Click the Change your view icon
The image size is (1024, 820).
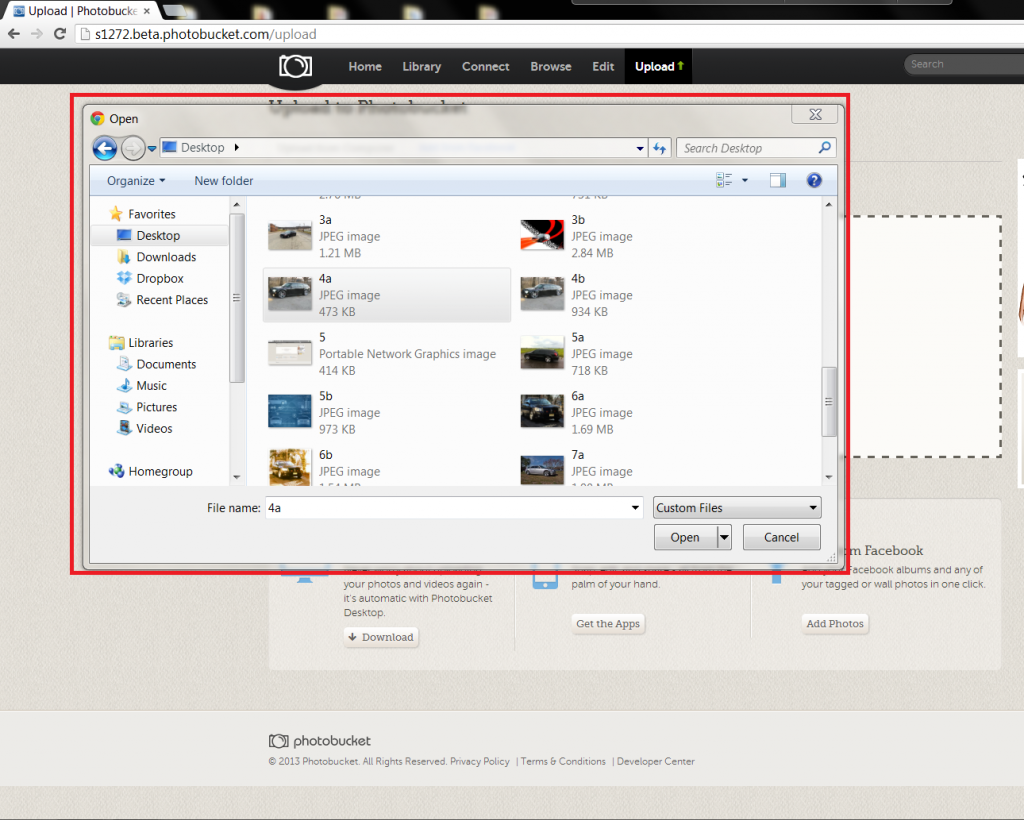click(x=724, y=180)
